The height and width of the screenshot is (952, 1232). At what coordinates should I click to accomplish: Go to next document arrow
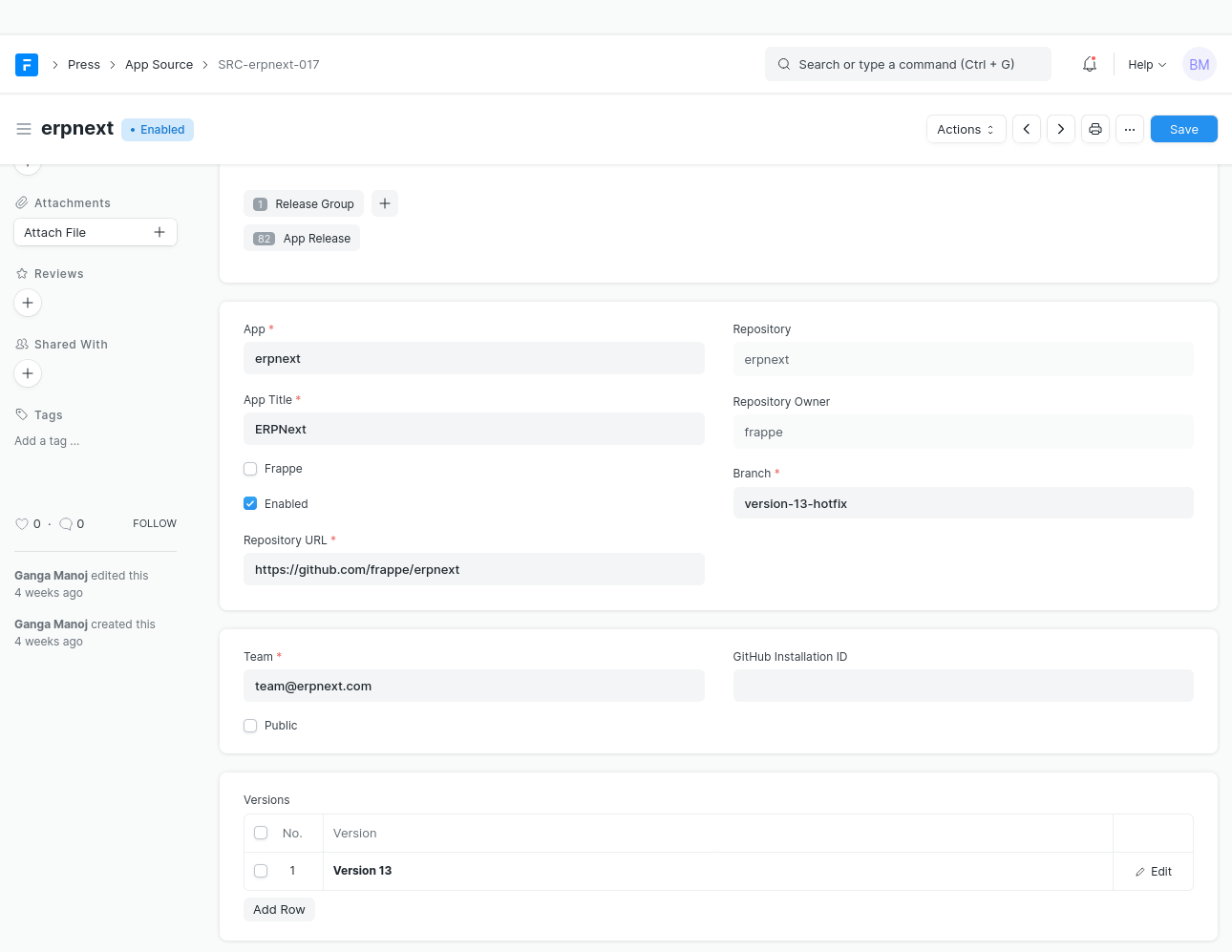pyautogui.click(x=1061, y=129)
